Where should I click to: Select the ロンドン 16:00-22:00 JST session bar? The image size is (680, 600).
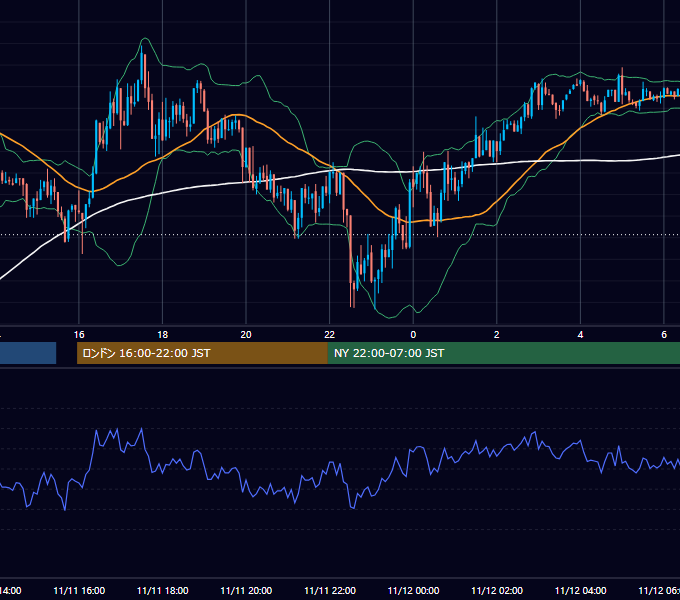[x=202, y=353]
